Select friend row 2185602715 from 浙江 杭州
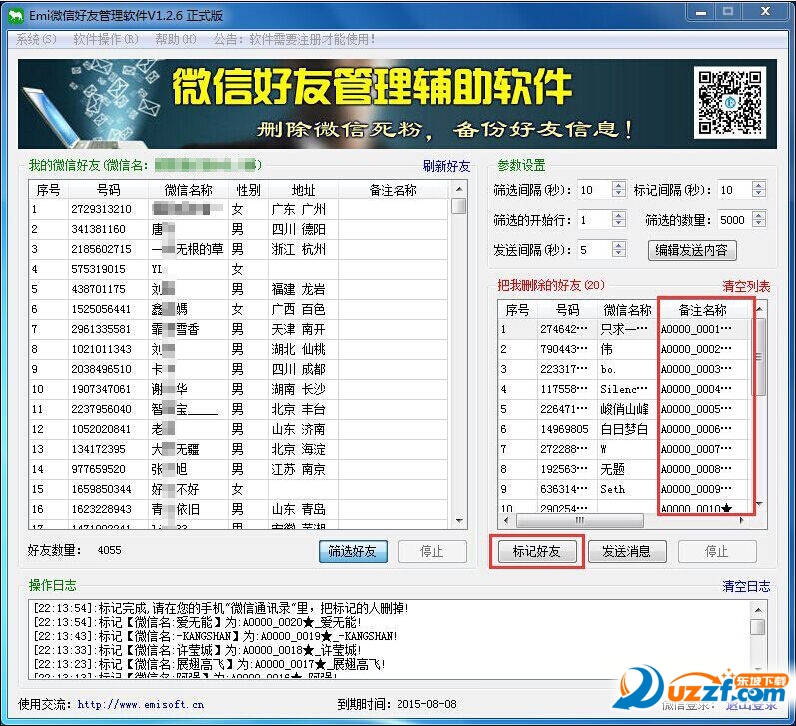796x726 pixels. click(239, 249)
